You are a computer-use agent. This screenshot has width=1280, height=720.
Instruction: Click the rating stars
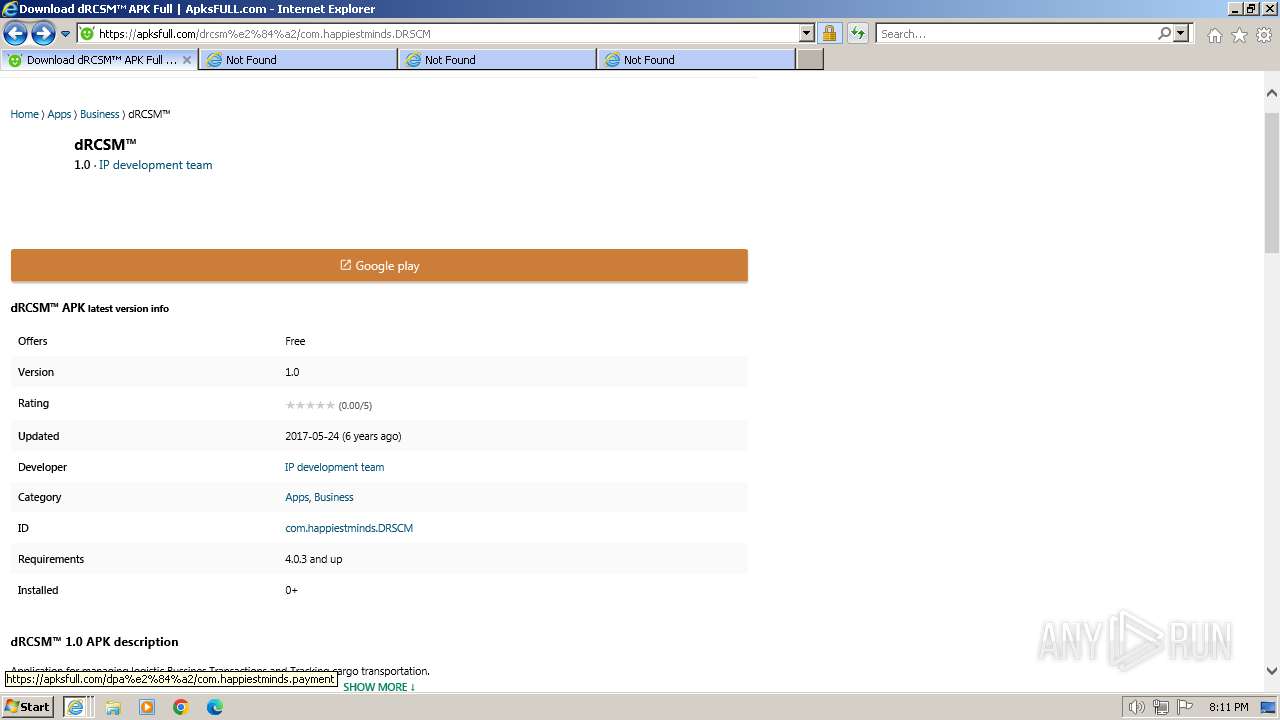310,405
